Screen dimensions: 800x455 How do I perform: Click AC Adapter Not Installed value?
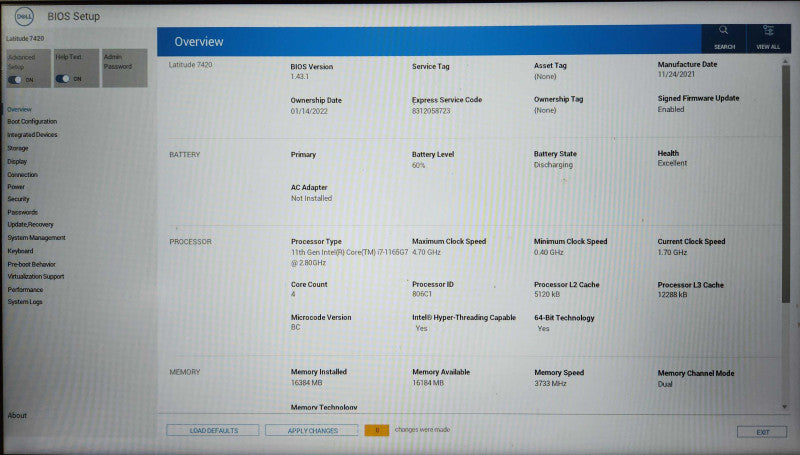pyautogui.click(x=311, y=198)
